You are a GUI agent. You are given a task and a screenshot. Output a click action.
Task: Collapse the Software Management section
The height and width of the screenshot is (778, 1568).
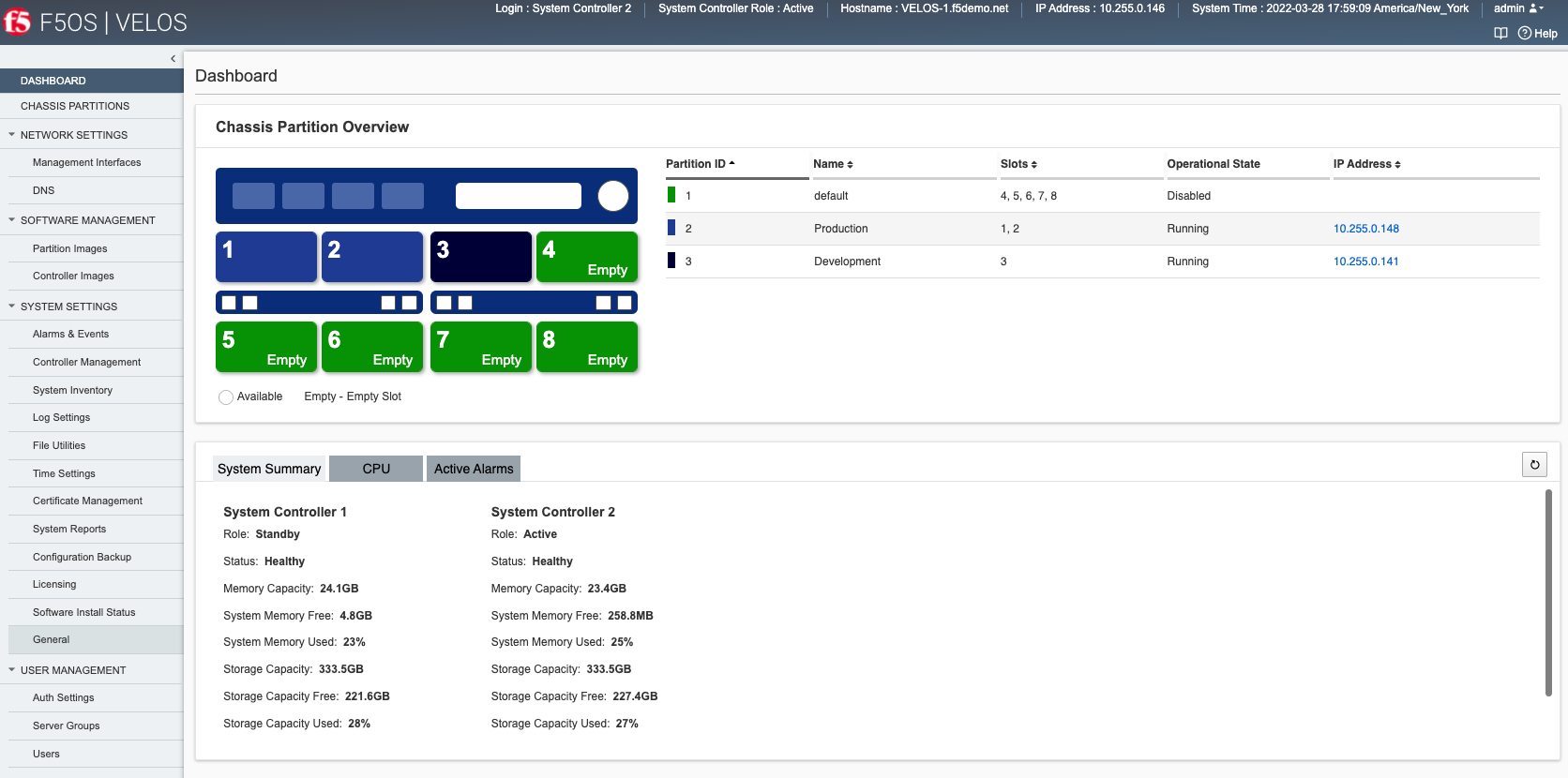pos(12,220)
